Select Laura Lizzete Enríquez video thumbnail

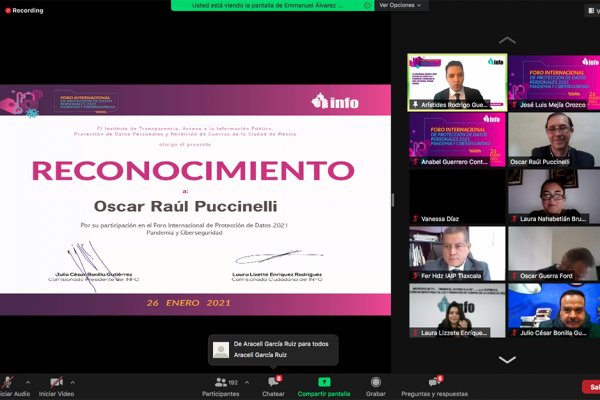point(457,310)
